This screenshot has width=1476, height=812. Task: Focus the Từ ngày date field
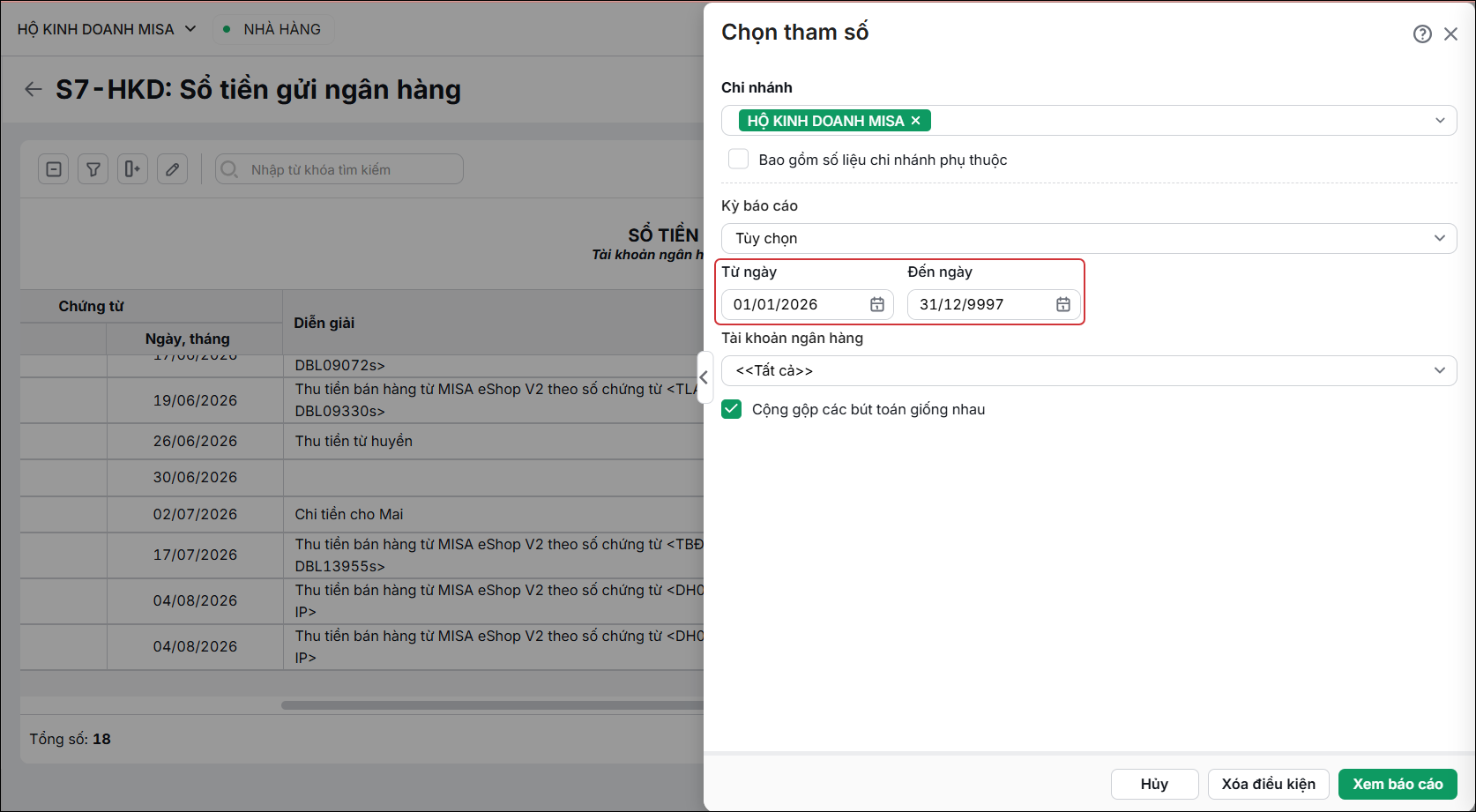tap(807, 304)
